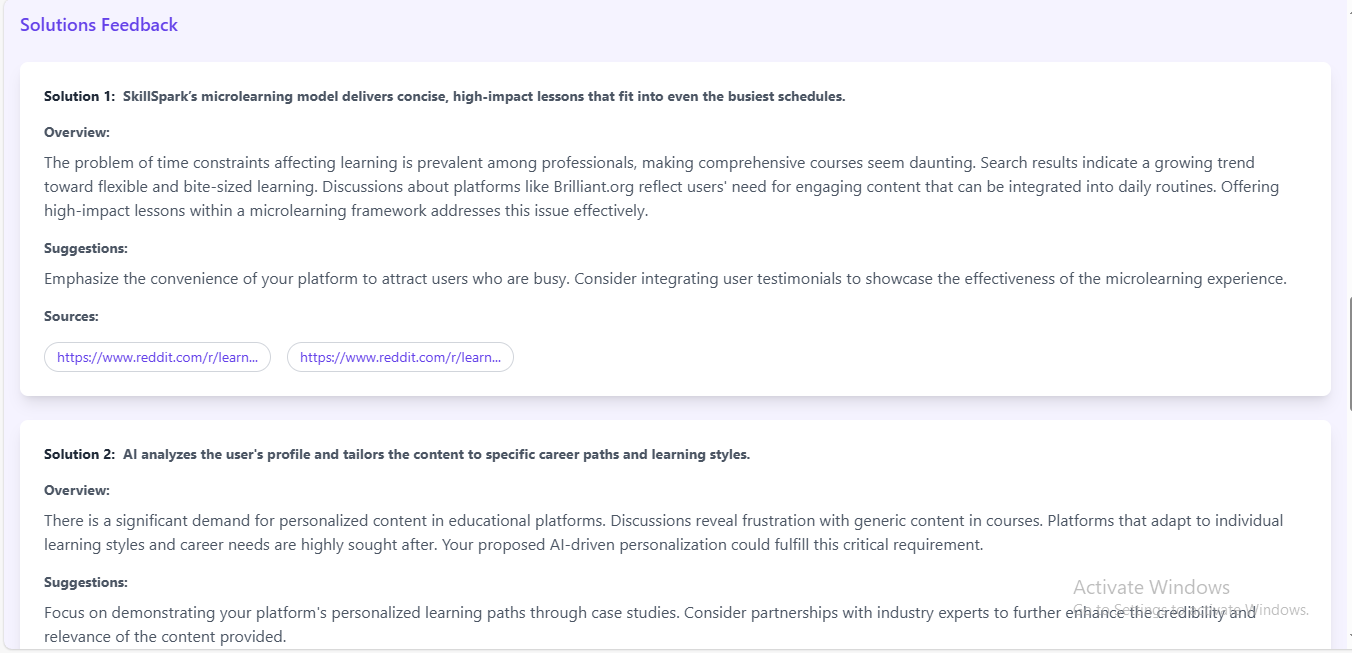Click the 'Emphasize the convenience' suggestion paragraph
1352x653 pixels.
665,279
